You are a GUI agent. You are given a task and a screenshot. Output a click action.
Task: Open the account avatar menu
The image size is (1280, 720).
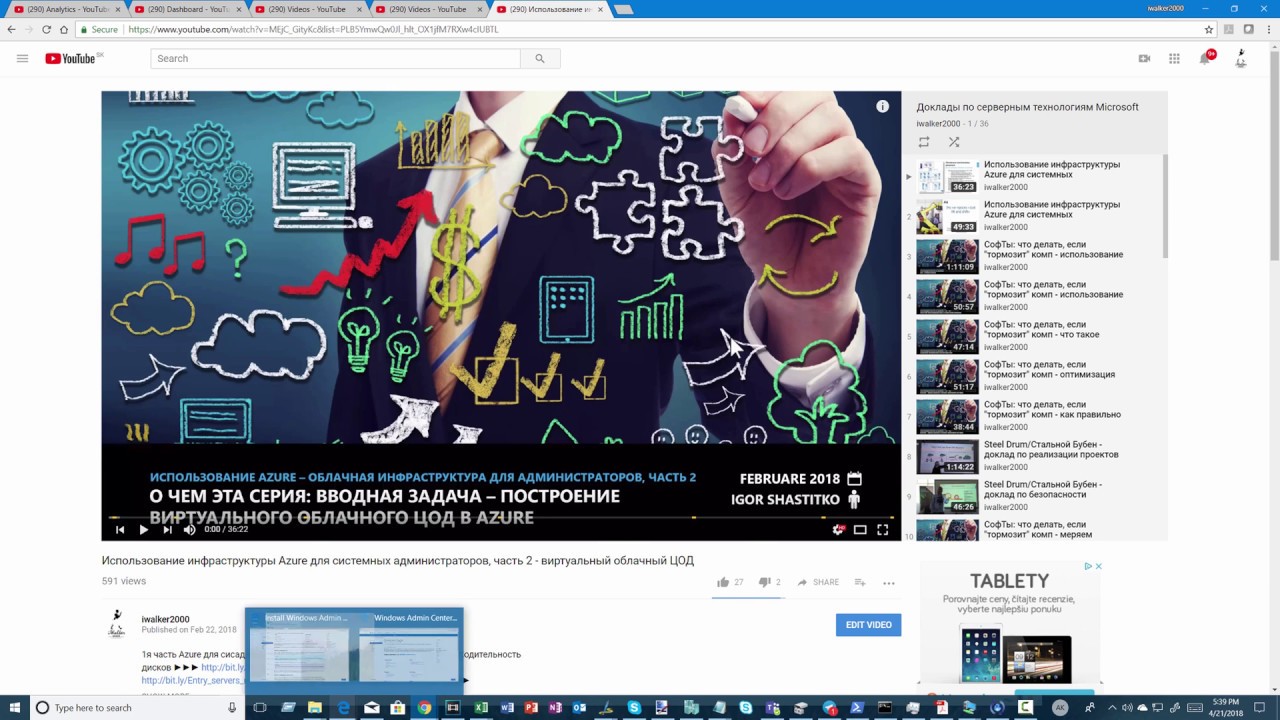tap(1240, 58)
